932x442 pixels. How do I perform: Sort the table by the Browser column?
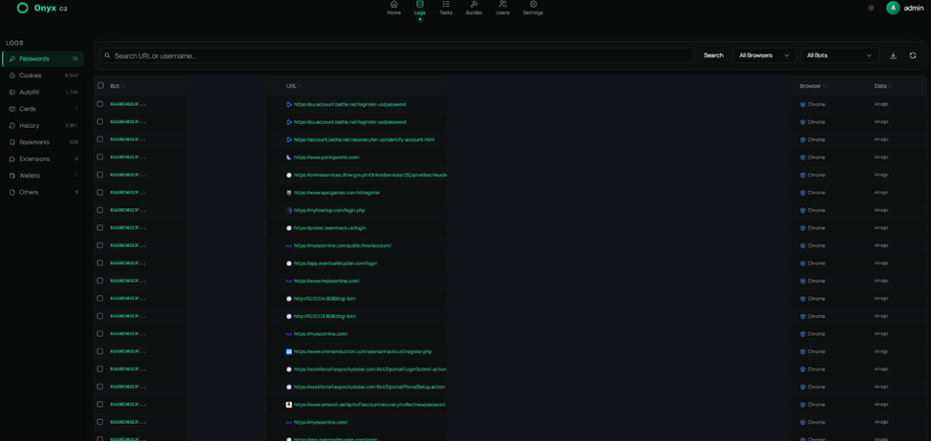click(812, 86)
